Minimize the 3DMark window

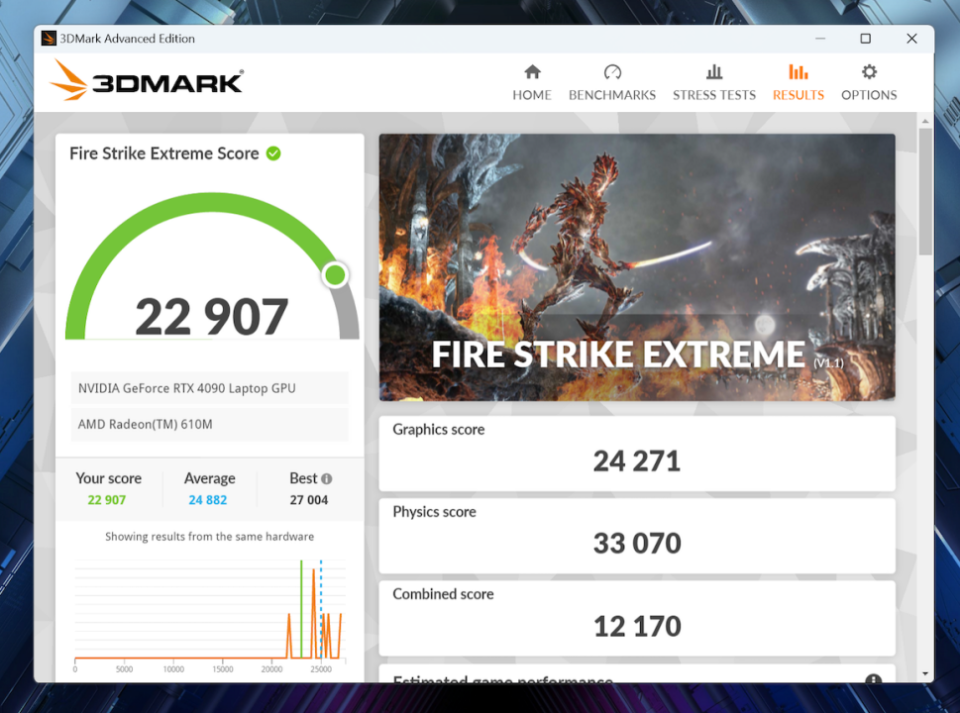click(x=820, y=39)
